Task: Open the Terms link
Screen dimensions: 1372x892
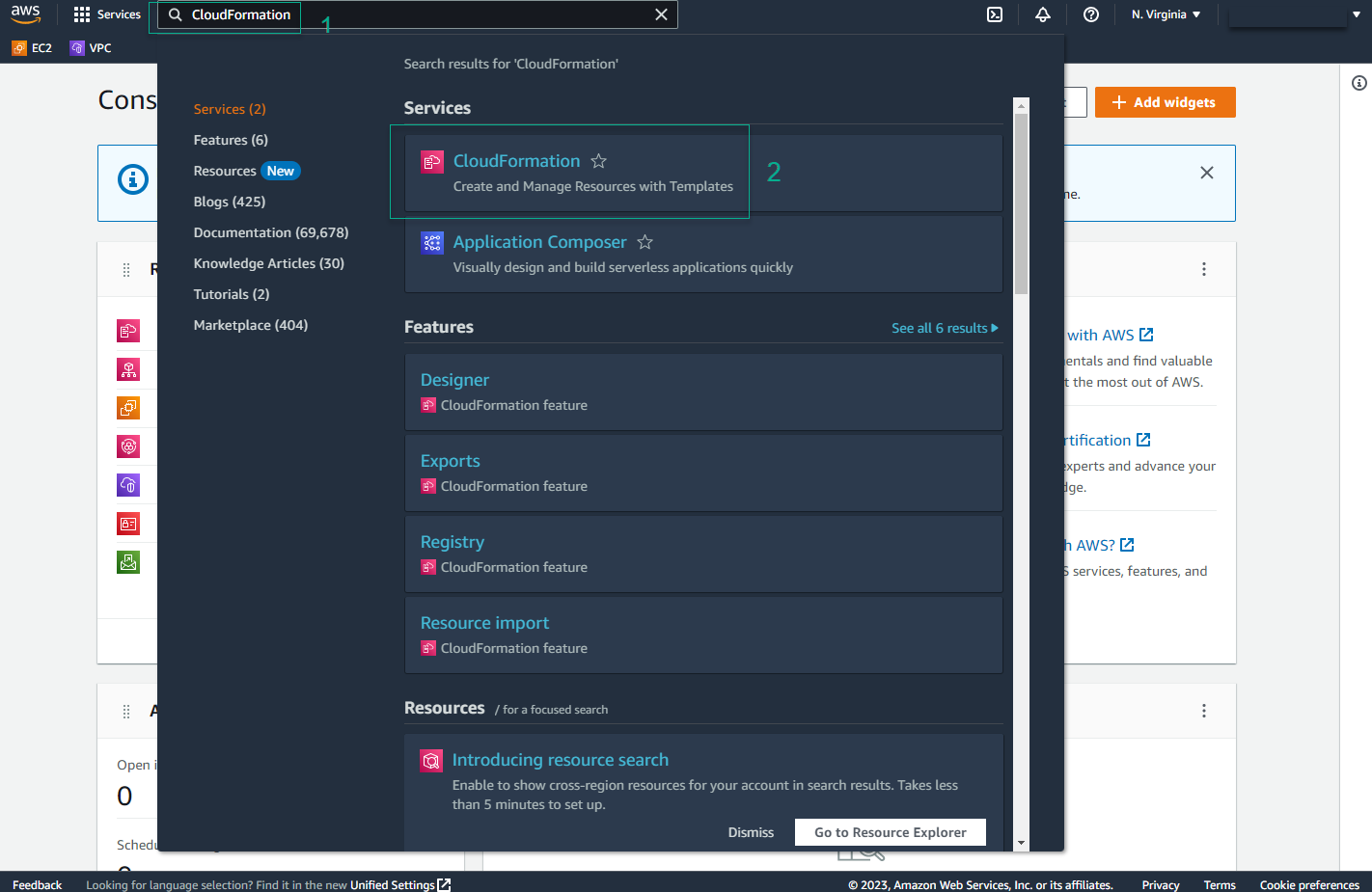Action: [x=1220, y=884]
